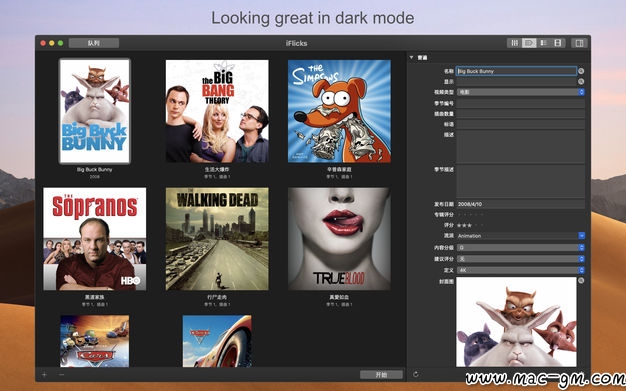The width and height of the screenshot is (626, 391).
Task: Select the Cars 3 poster with red car close-up
Action: tap(217, 341)
